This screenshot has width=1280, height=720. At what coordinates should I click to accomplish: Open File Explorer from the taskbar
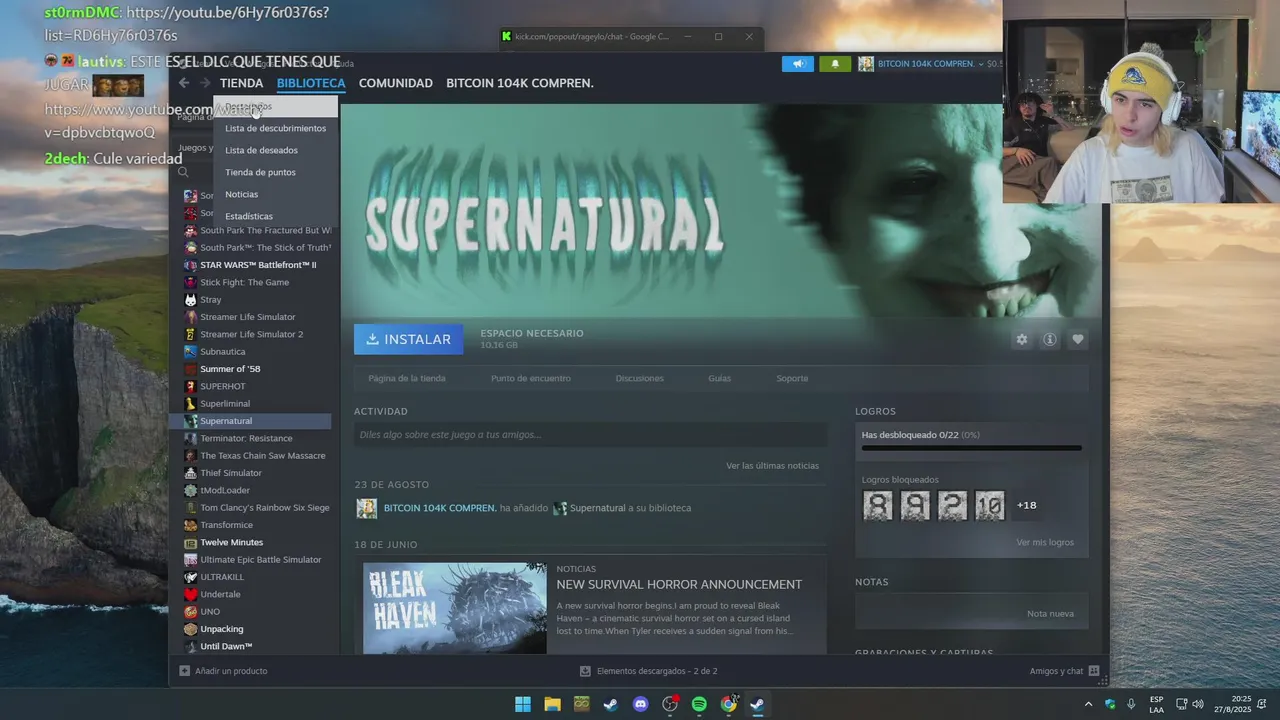[552, 704]
